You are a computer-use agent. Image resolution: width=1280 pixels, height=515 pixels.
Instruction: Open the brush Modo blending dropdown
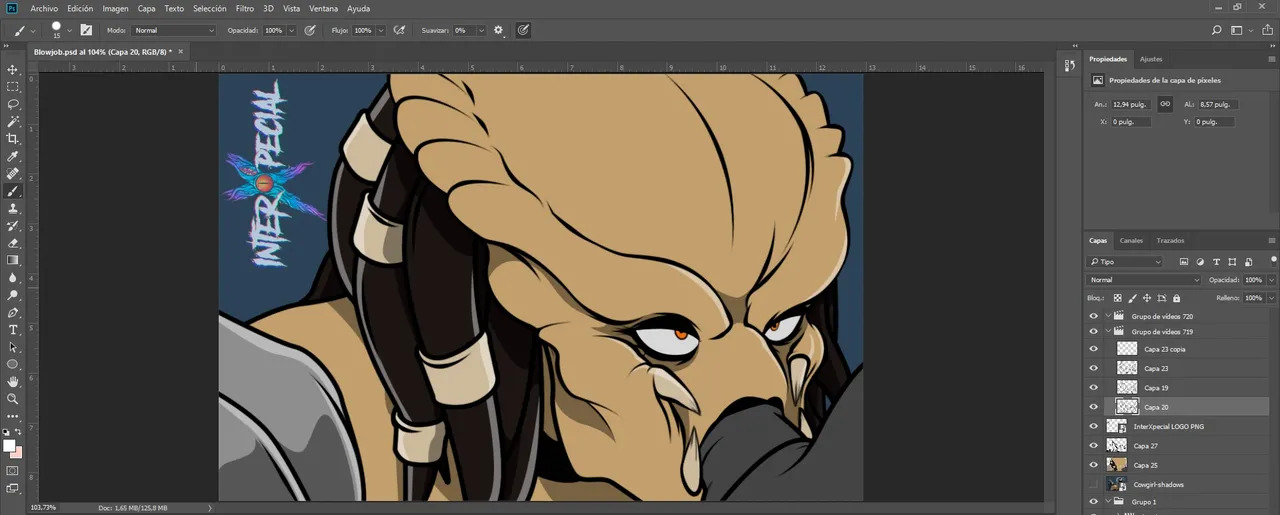[x=174, y=31]
